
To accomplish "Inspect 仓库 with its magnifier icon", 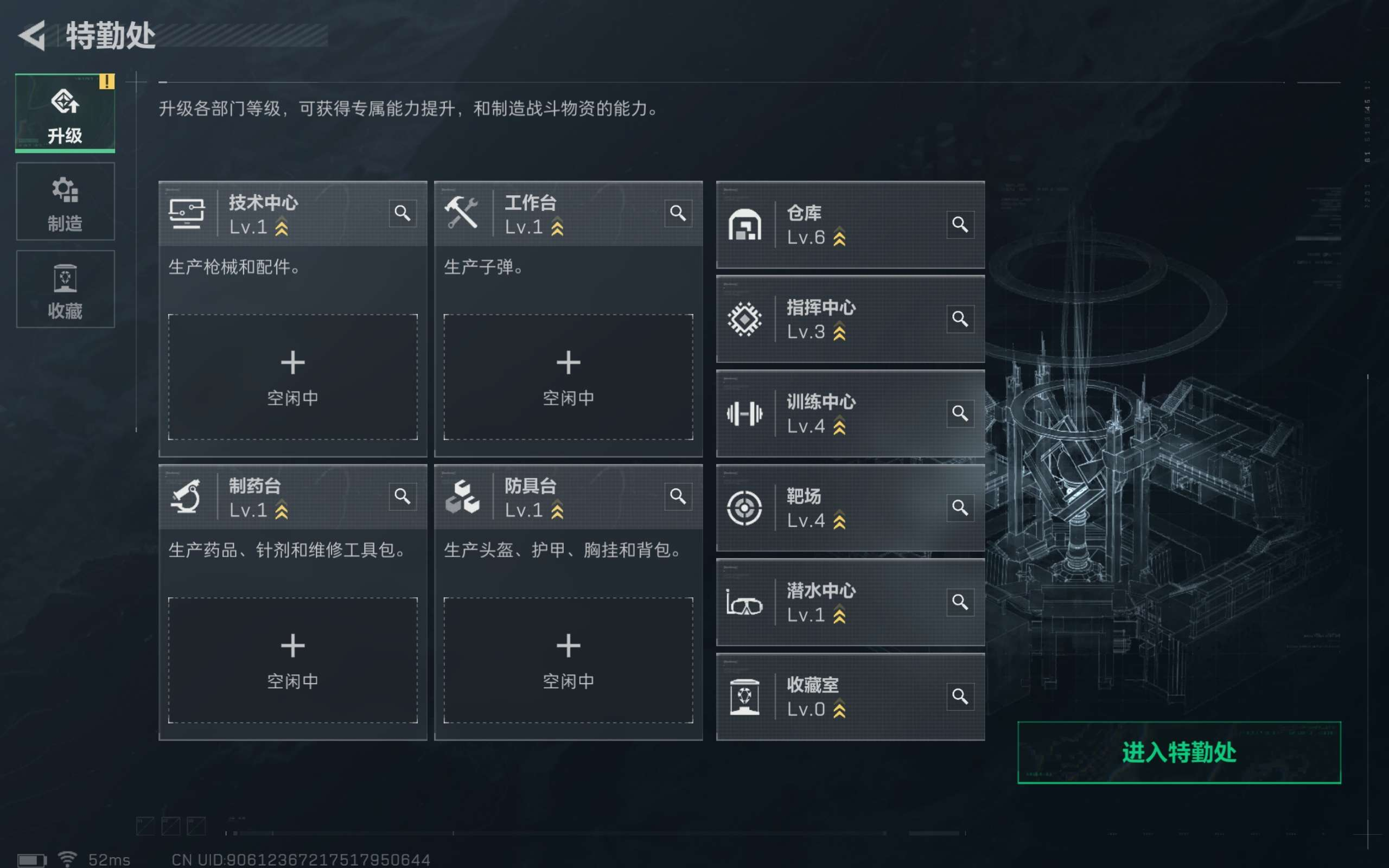I will pyautogui.click(x=960, y=225).
